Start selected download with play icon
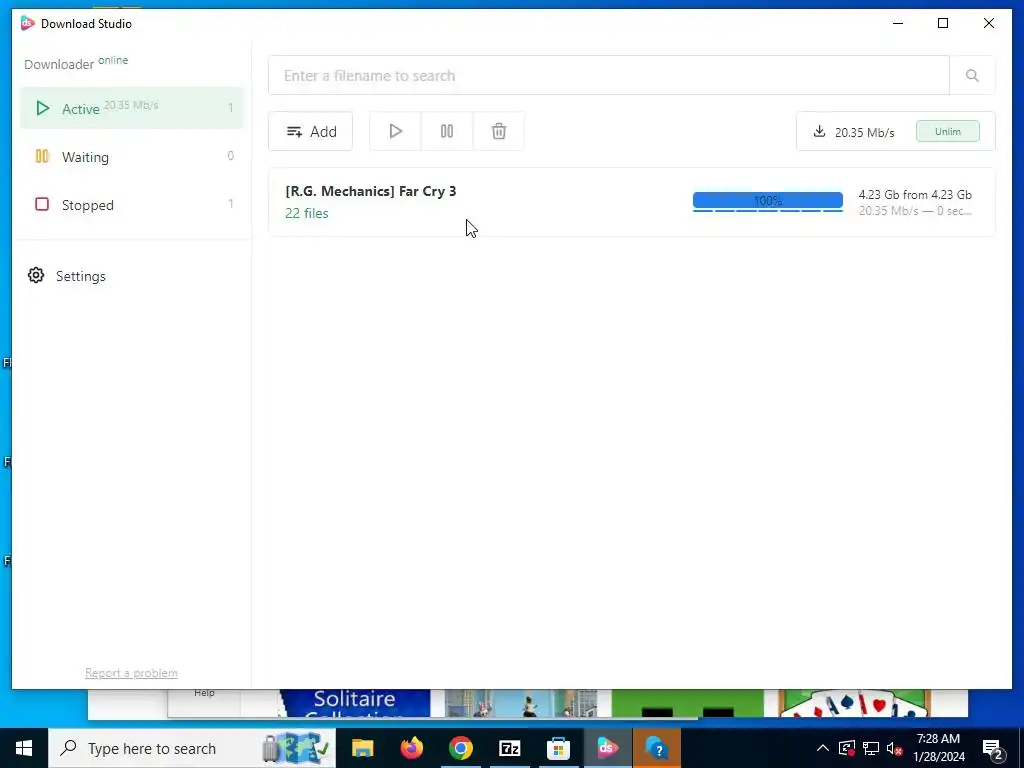 [395, 131]
